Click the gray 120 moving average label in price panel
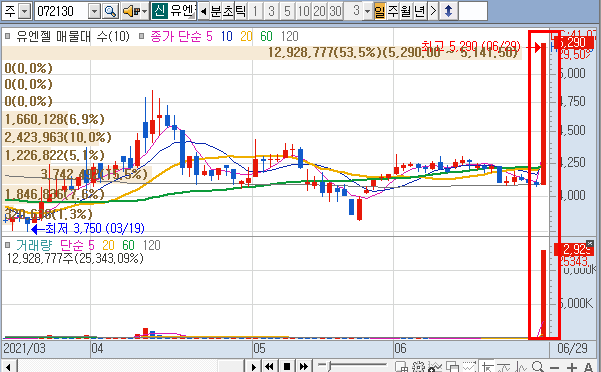 (289, 36)
